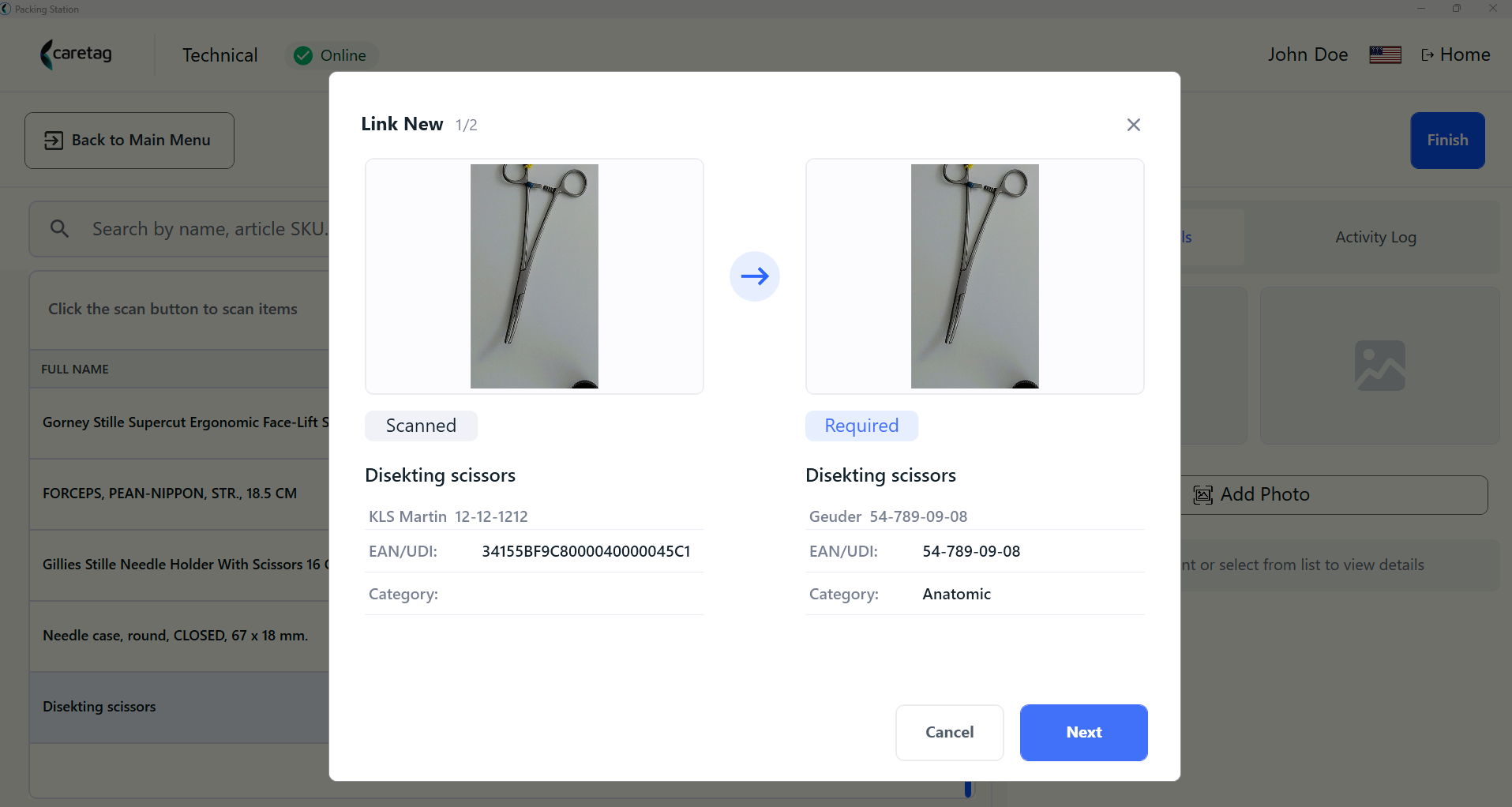The image size is (1512, 807).
Task: Click the Packing Station title bar icon
Action: (6, 9)
